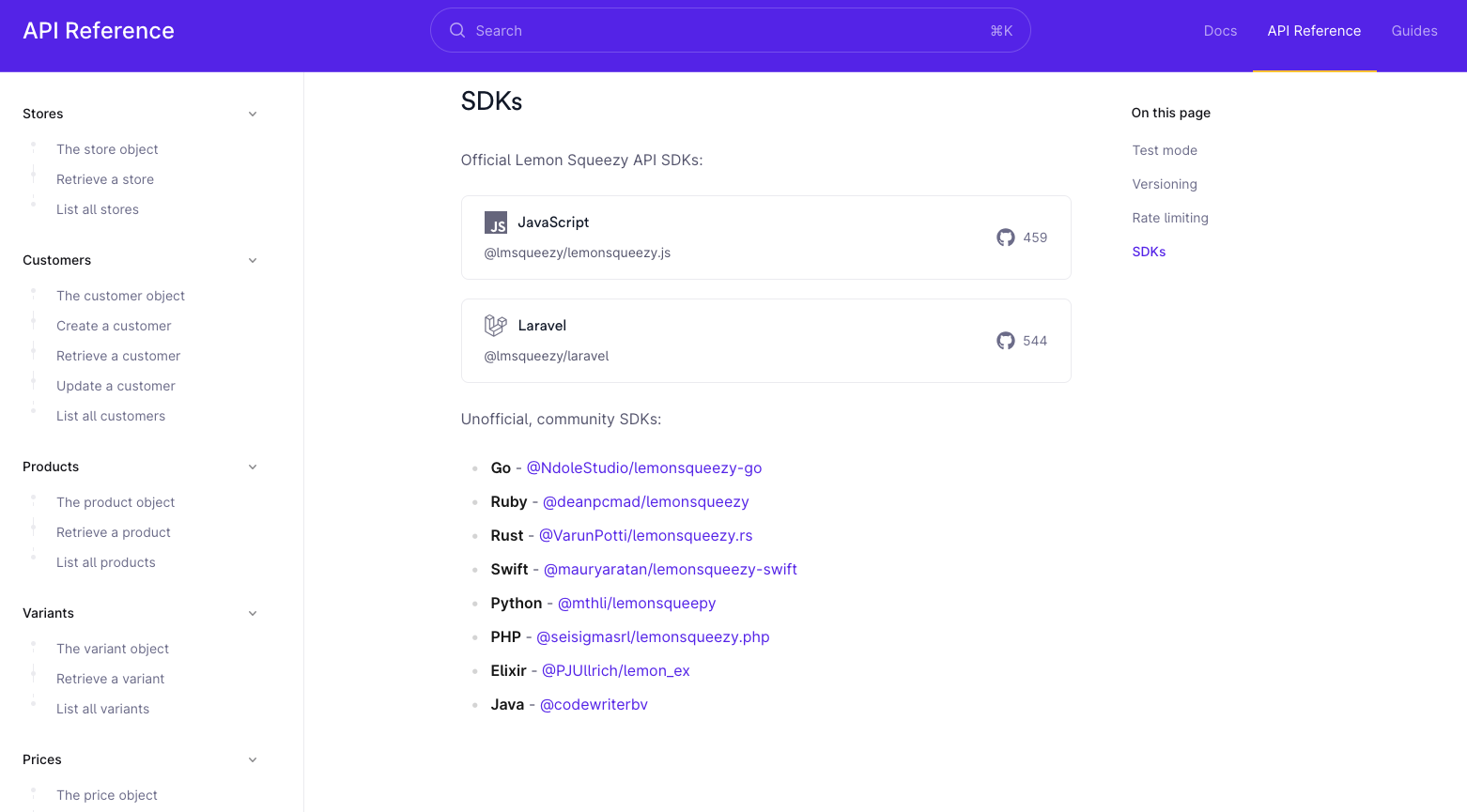The image size is (1467, 812).
Task: Click the ⌘K shortcut hint
Action: [x=1001, y=31]
